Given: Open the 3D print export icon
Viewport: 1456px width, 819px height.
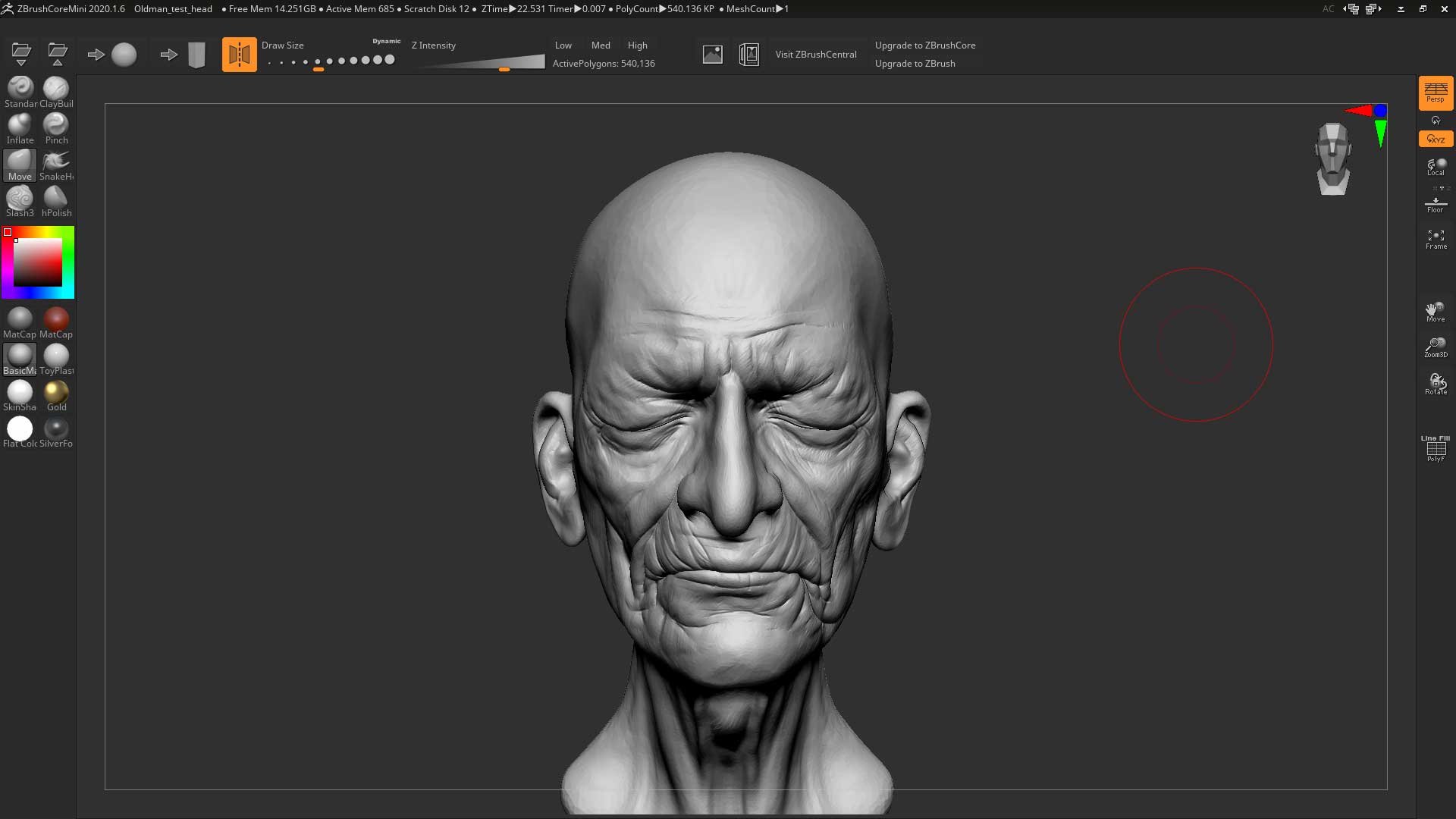Looking at the screenshot, I should click(x=749, y=55).
